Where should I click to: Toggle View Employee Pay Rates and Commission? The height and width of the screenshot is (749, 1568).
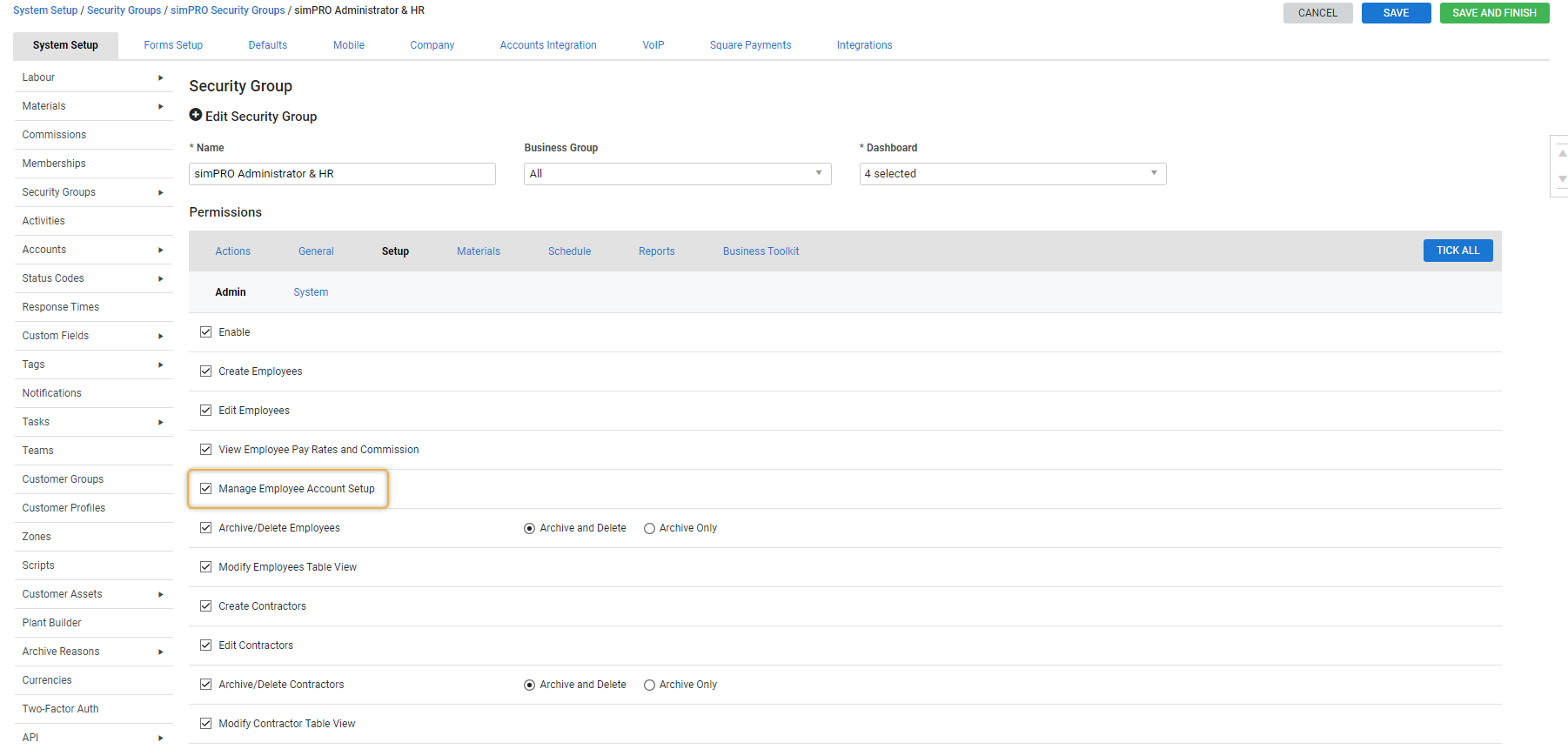pos(206,450)
